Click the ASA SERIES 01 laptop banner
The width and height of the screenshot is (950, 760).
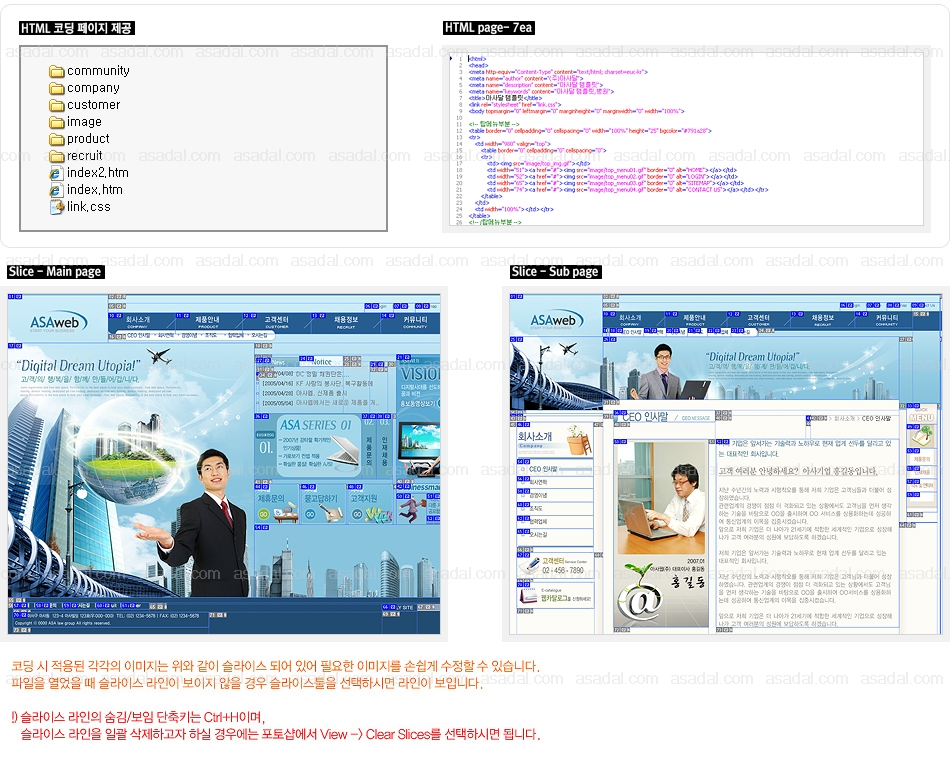317,445
